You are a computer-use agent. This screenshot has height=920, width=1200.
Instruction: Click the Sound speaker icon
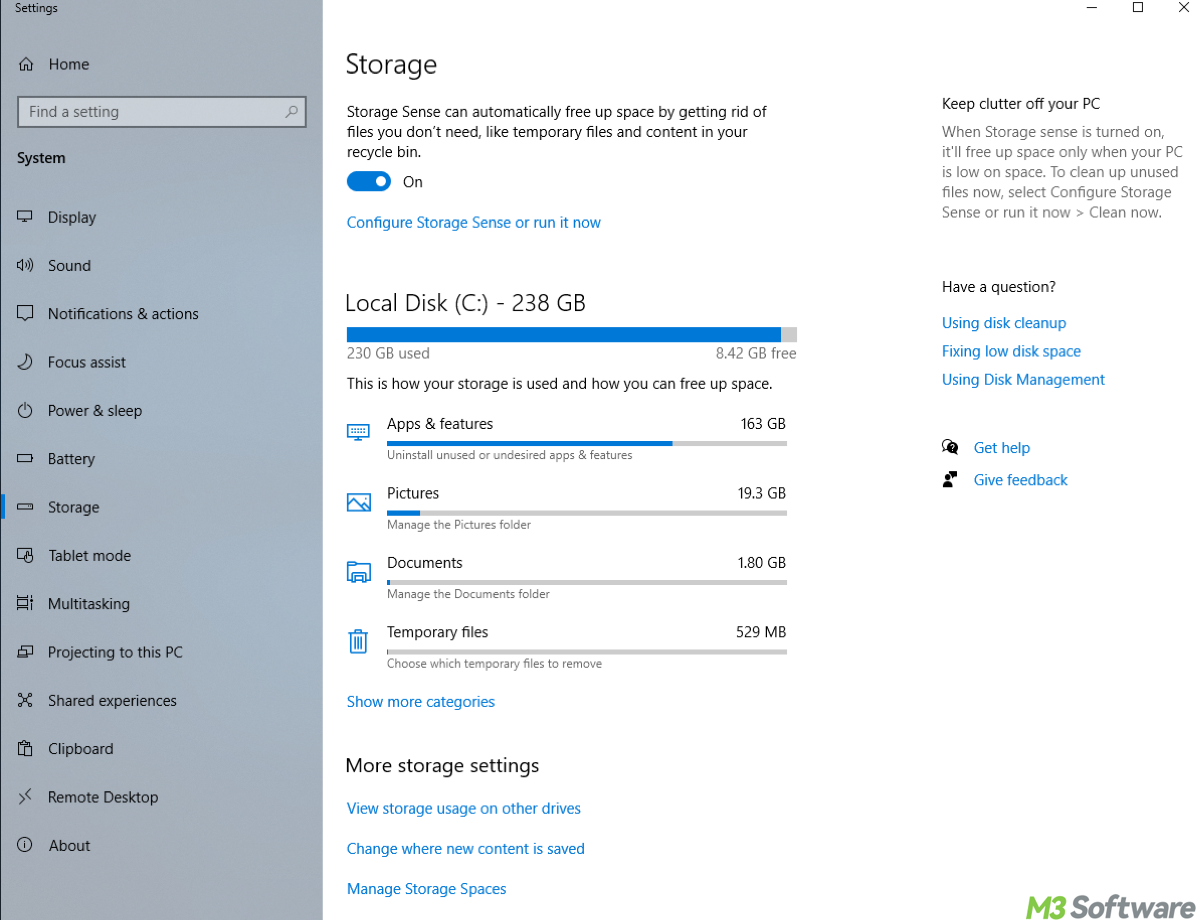coord(26,265)
